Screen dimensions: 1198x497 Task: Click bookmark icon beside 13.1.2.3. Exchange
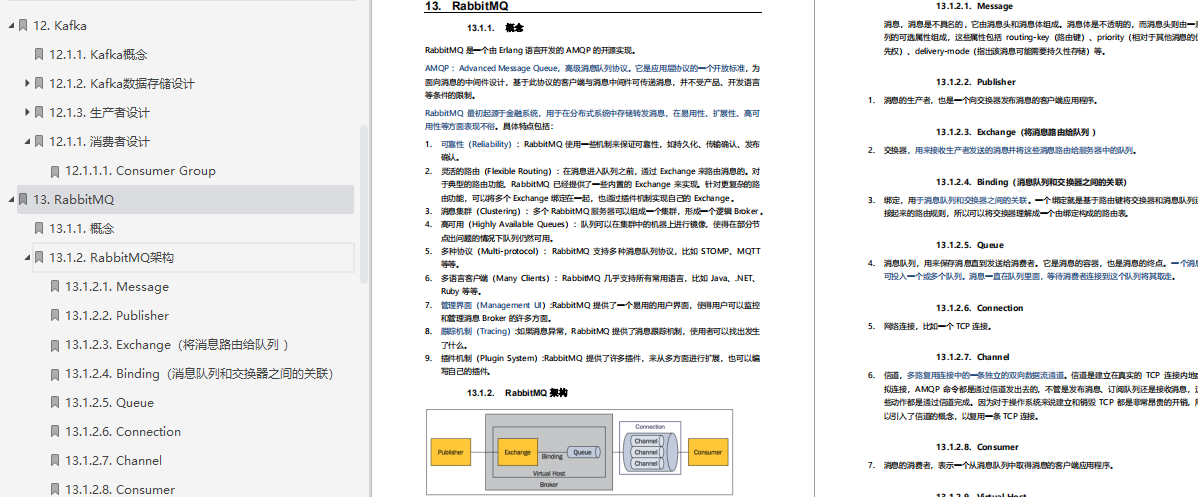55,345
